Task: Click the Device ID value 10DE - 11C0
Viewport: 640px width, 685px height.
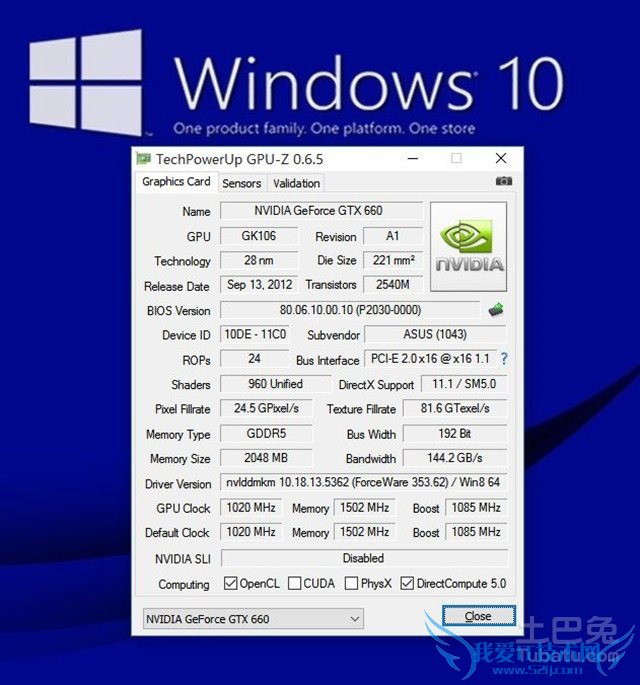Action: click(x=255, y=335)
